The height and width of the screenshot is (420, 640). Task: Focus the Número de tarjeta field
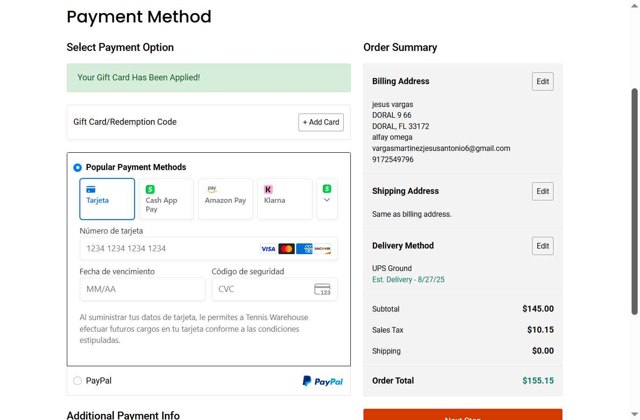(209, 249)
